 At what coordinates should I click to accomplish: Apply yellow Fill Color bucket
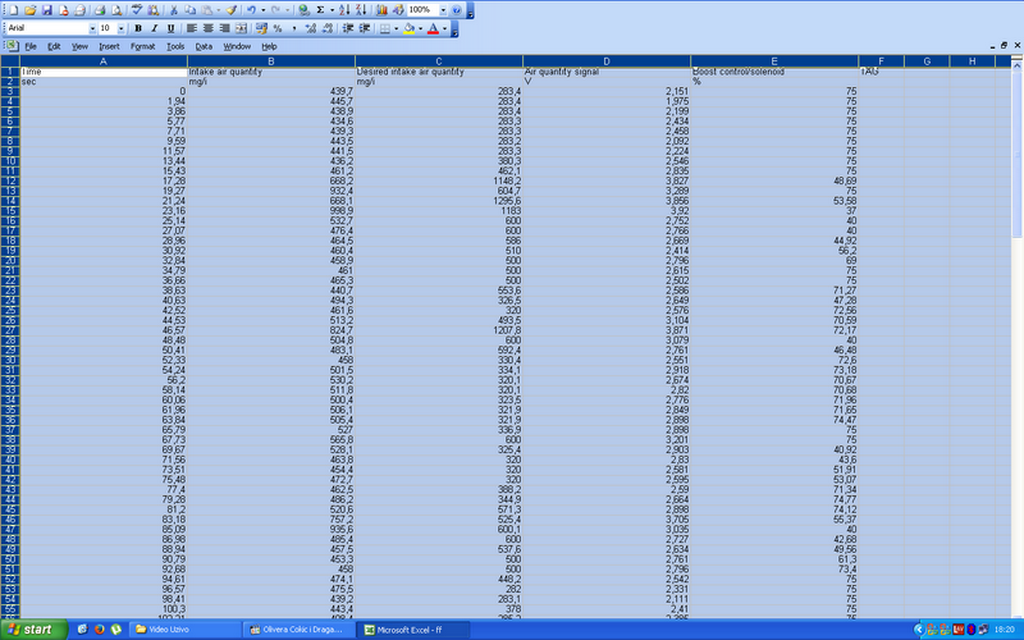point(409,28)
